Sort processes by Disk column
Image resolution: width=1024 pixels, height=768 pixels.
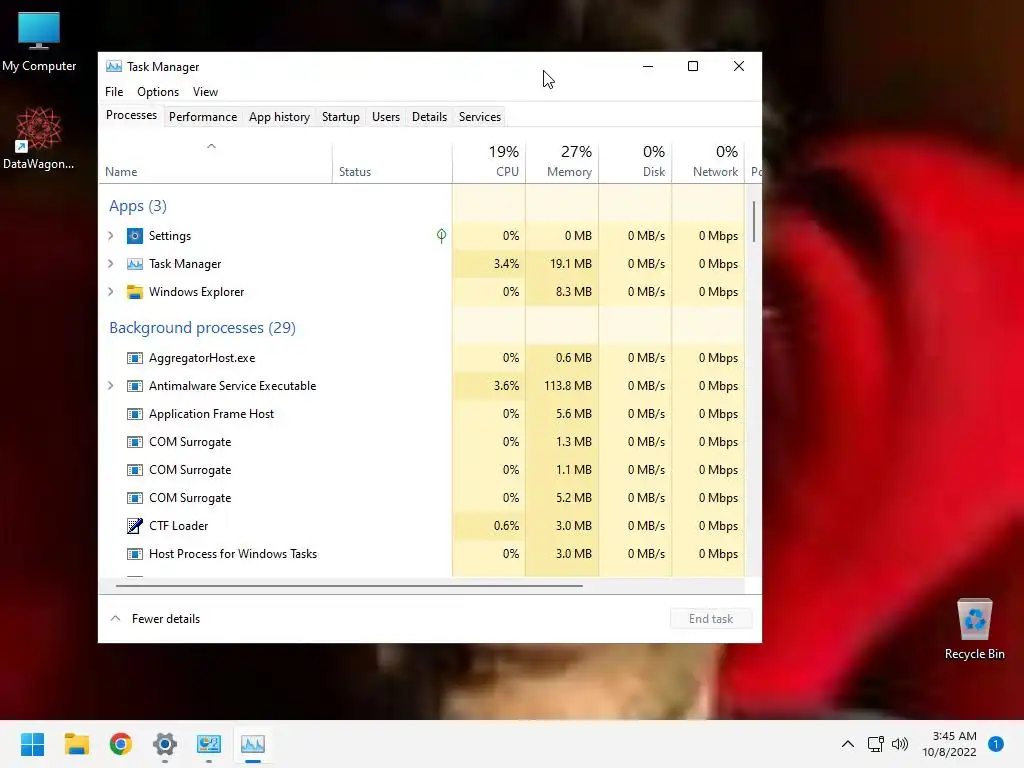635,162
